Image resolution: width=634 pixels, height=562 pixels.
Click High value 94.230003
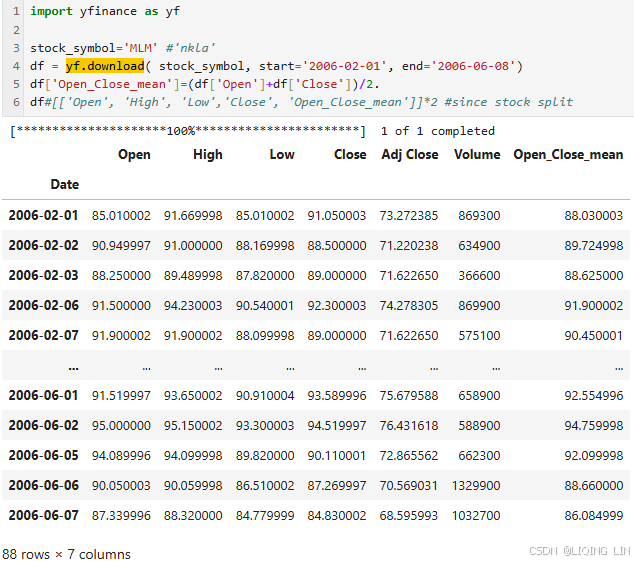[193, 306]
